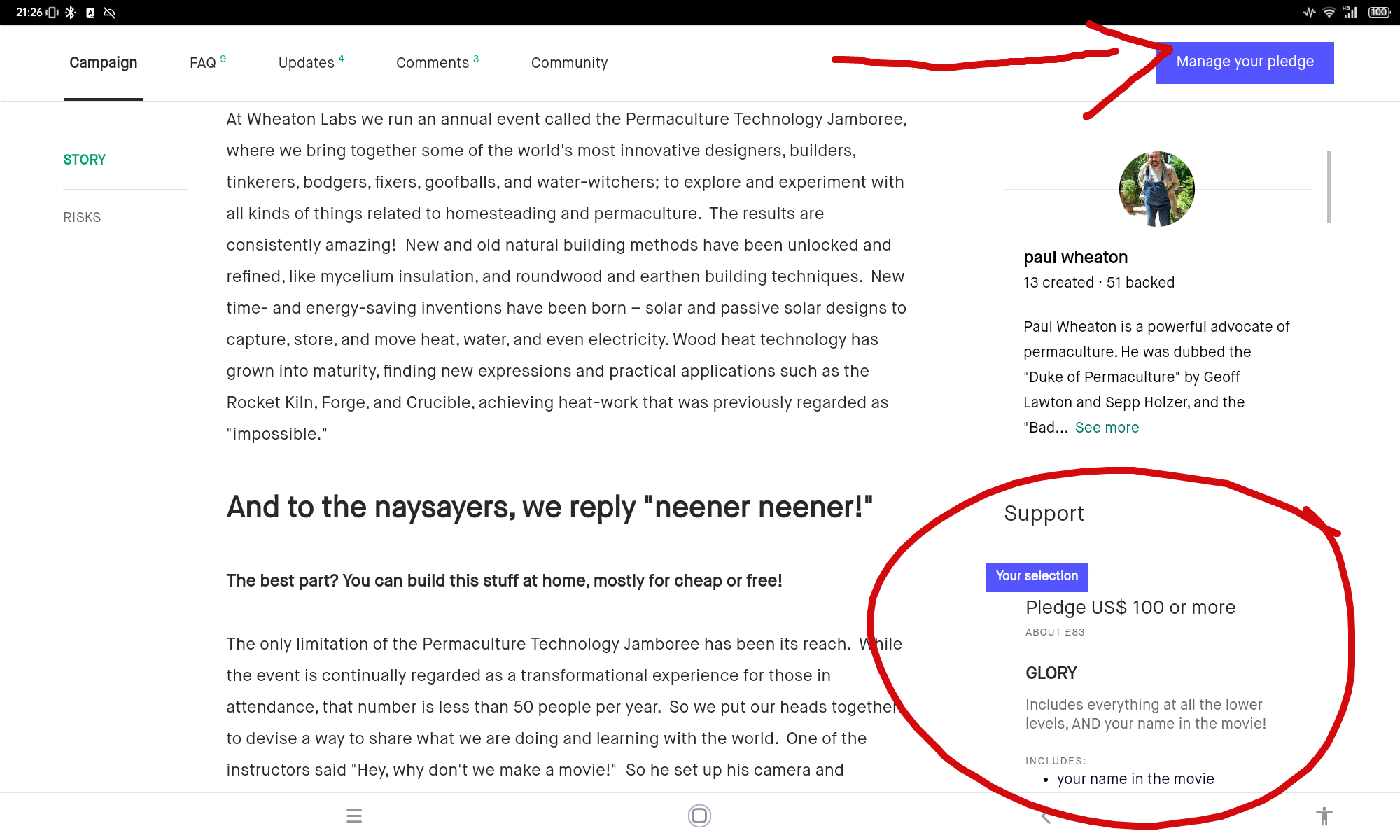The width and height of the screenshot is (1400, 840).
Task: Tap the accessibility shortcut icon
Action: pos(1324,816)
